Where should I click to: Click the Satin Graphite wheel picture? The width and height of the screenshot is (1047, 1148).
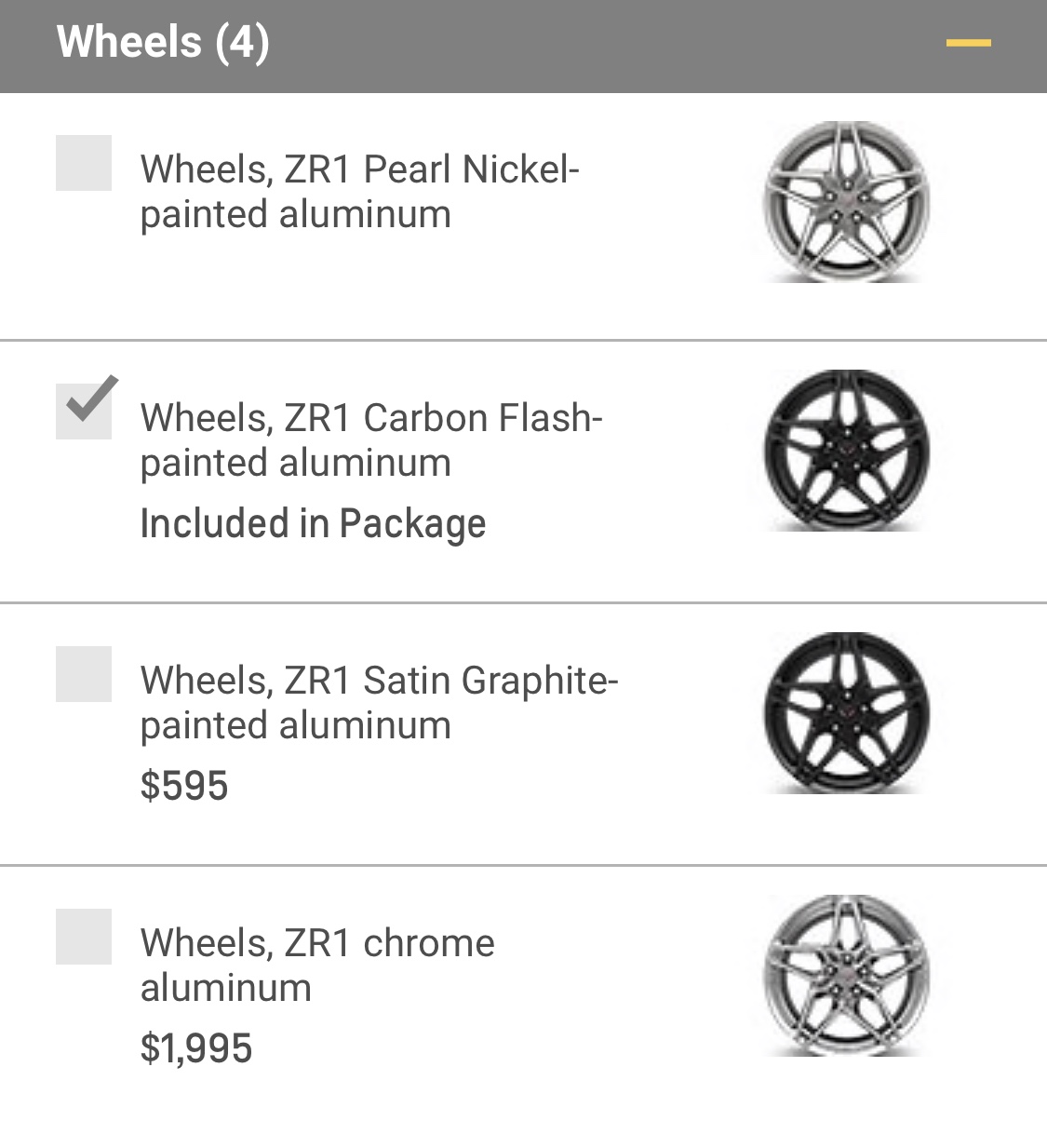(845, 713)
